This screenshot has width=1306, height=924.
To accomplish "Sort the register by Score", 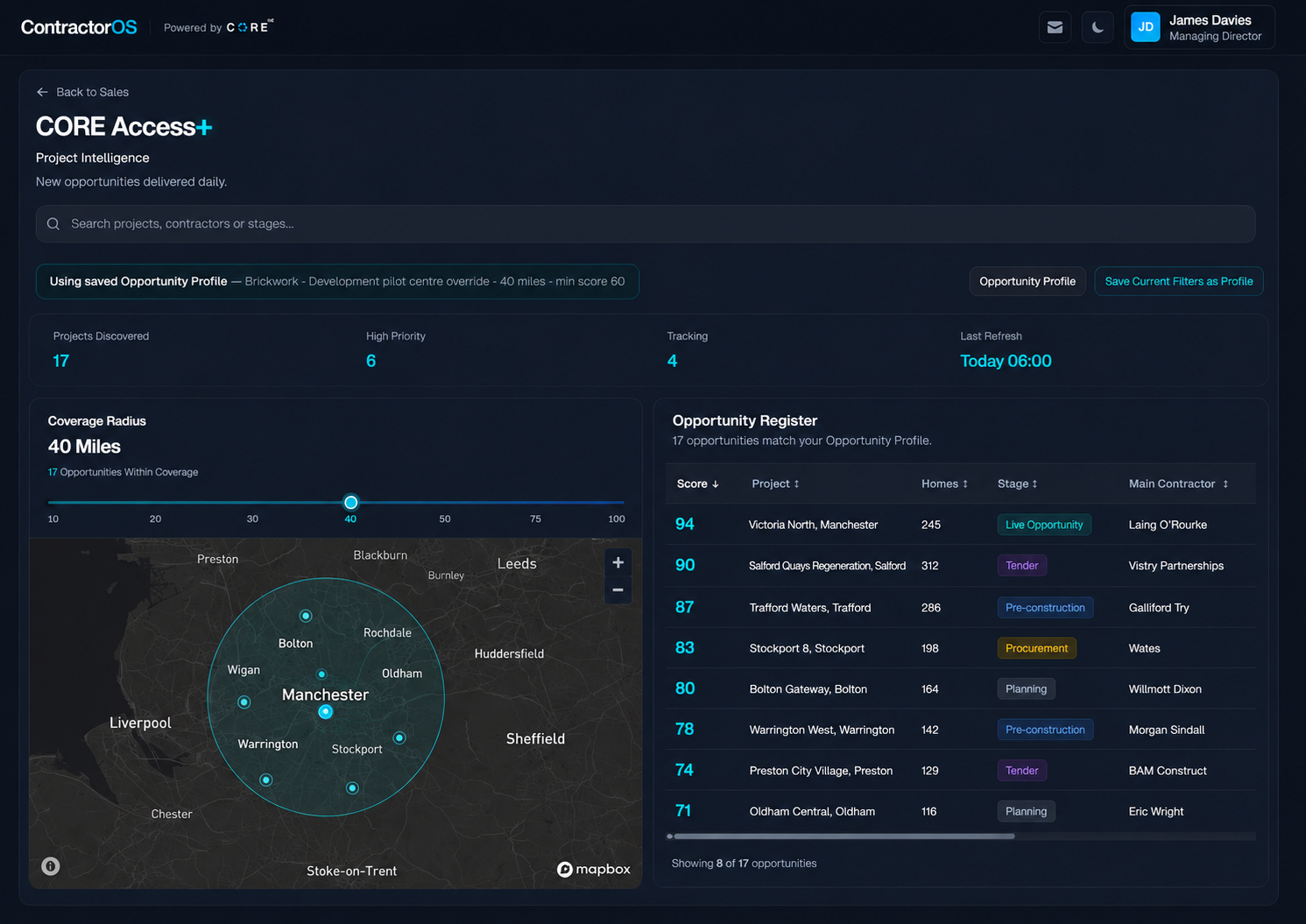I will tap(698, 483).
